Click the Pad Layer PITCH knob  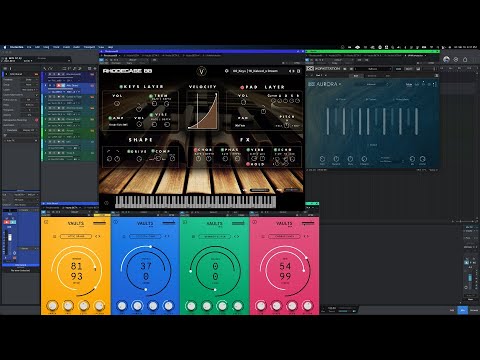click(286, 125)
